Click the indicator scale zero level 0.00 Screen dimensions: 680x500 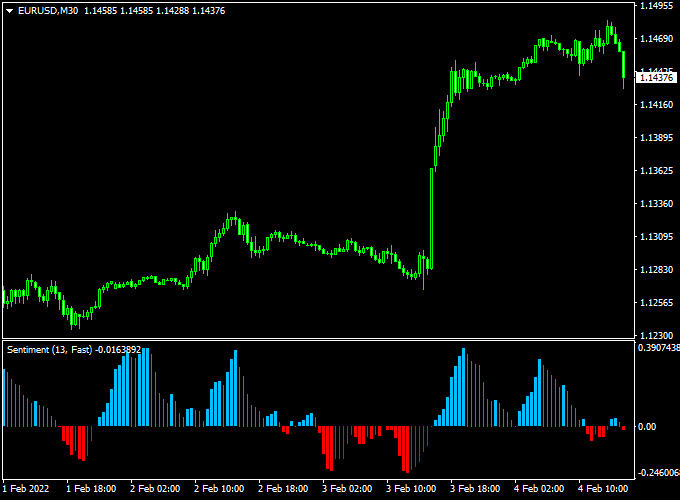pos(647,427)
